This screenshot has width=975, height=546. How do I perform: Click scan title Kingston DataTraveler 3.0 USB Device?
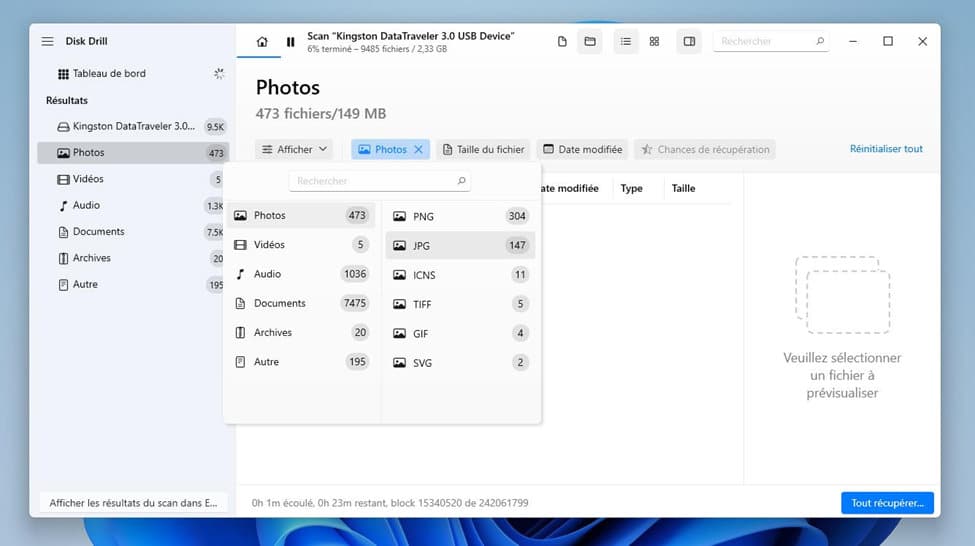tap(410, 36)
